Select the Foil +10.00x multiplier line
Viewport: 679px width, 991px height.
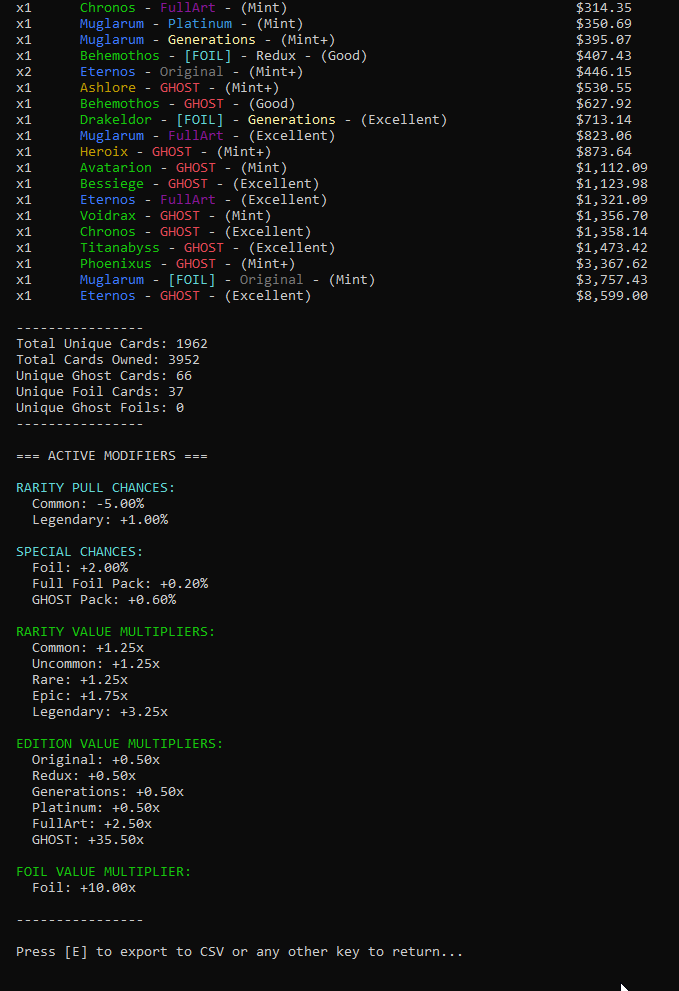(x=84, y=888)
